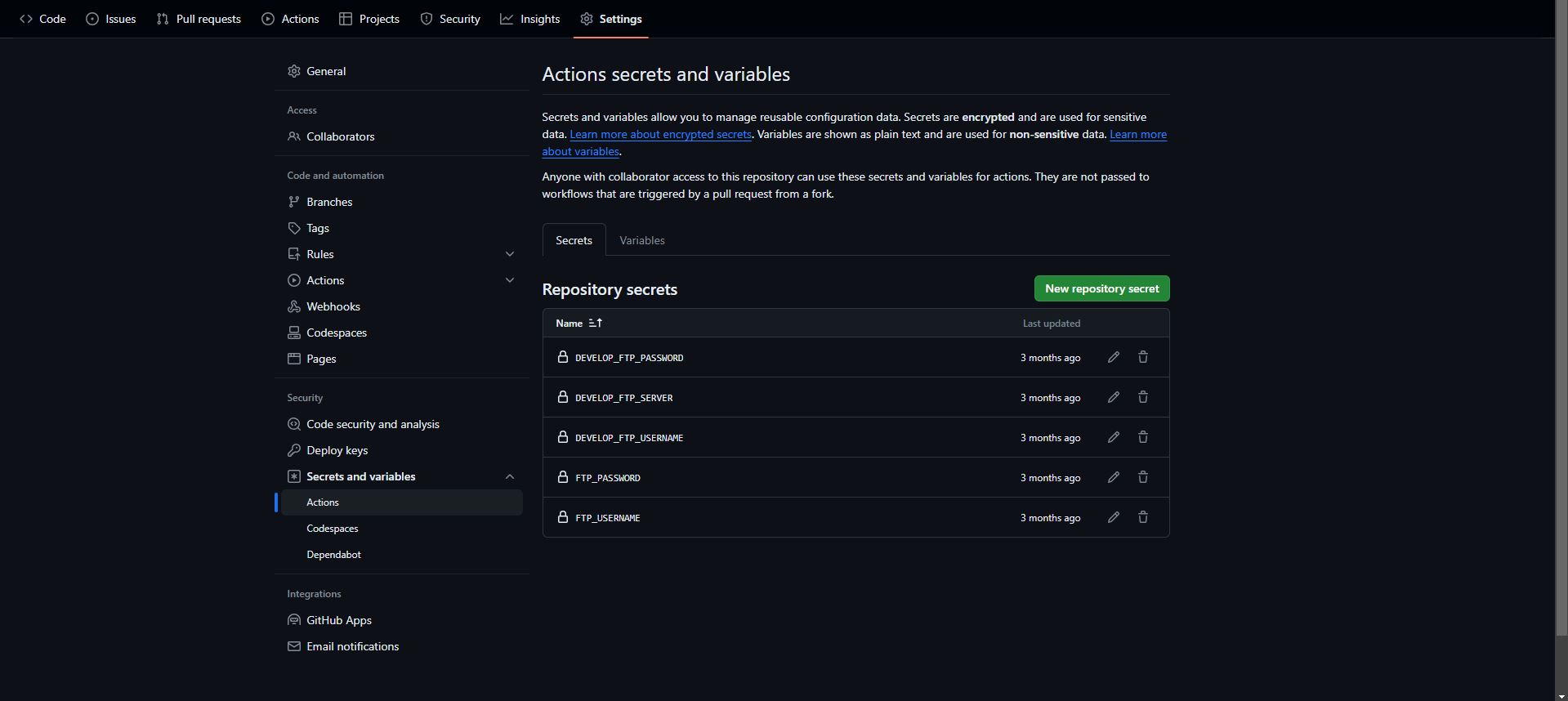The width and height of the screenshot is (1568, 701).
Task: Delete the DEVELOP_FTP_SERVER secret trash icon
Action: 1143,397
